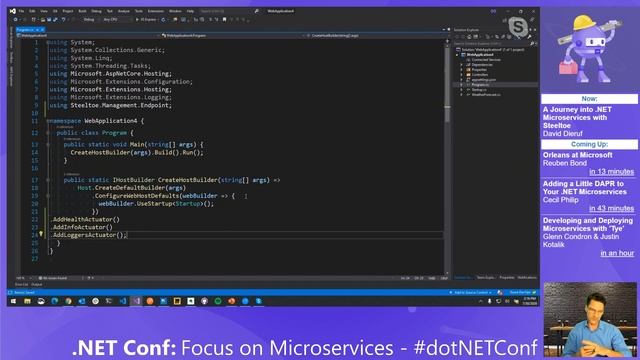Screen dimensions: 640x360
Task: Open the CreateHostBuilder member navigation dropdown
Action: coord(376,36)
